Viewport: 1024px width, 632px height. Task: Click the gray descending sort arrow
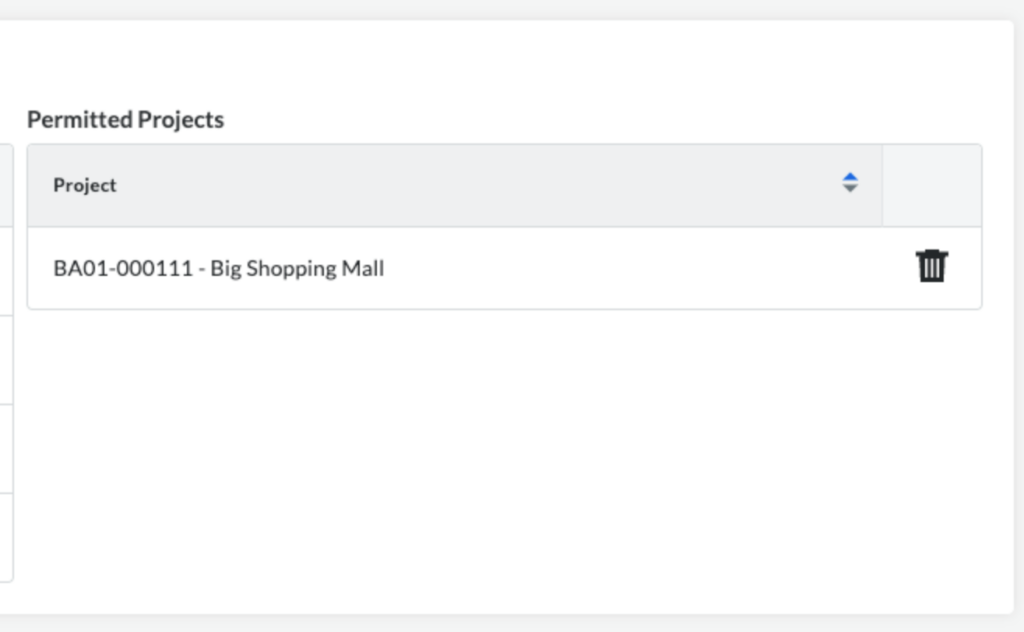point(850,189)
